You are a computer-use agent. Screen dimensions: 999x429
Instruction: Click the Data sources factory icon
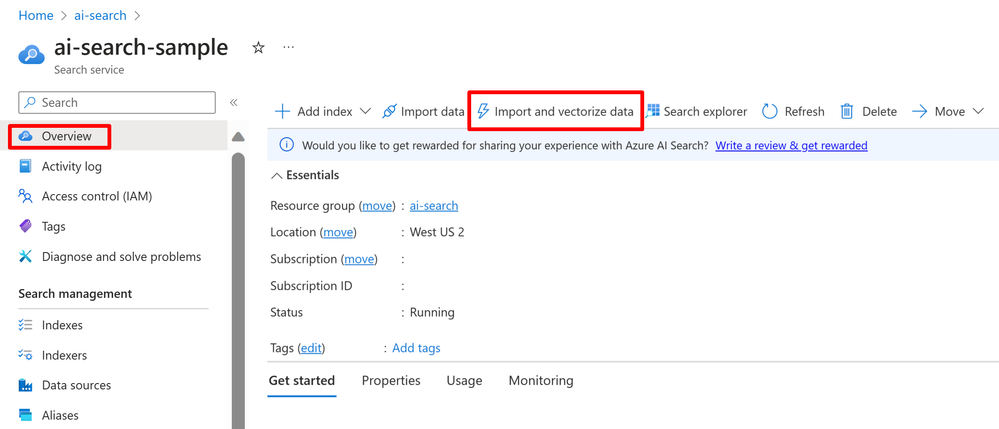(x=25, y=385)
